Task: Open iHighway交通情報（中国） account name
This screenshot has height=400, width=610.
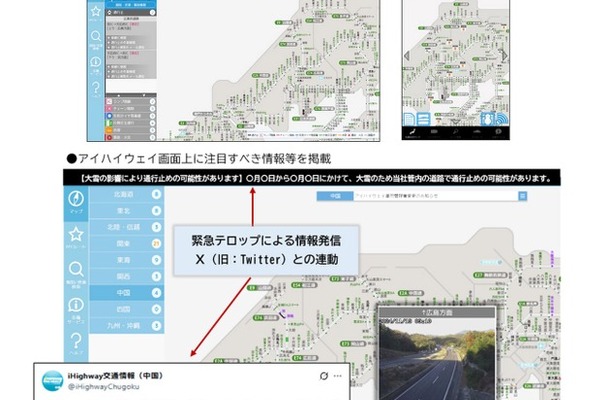Action: [x=115, y=376]
